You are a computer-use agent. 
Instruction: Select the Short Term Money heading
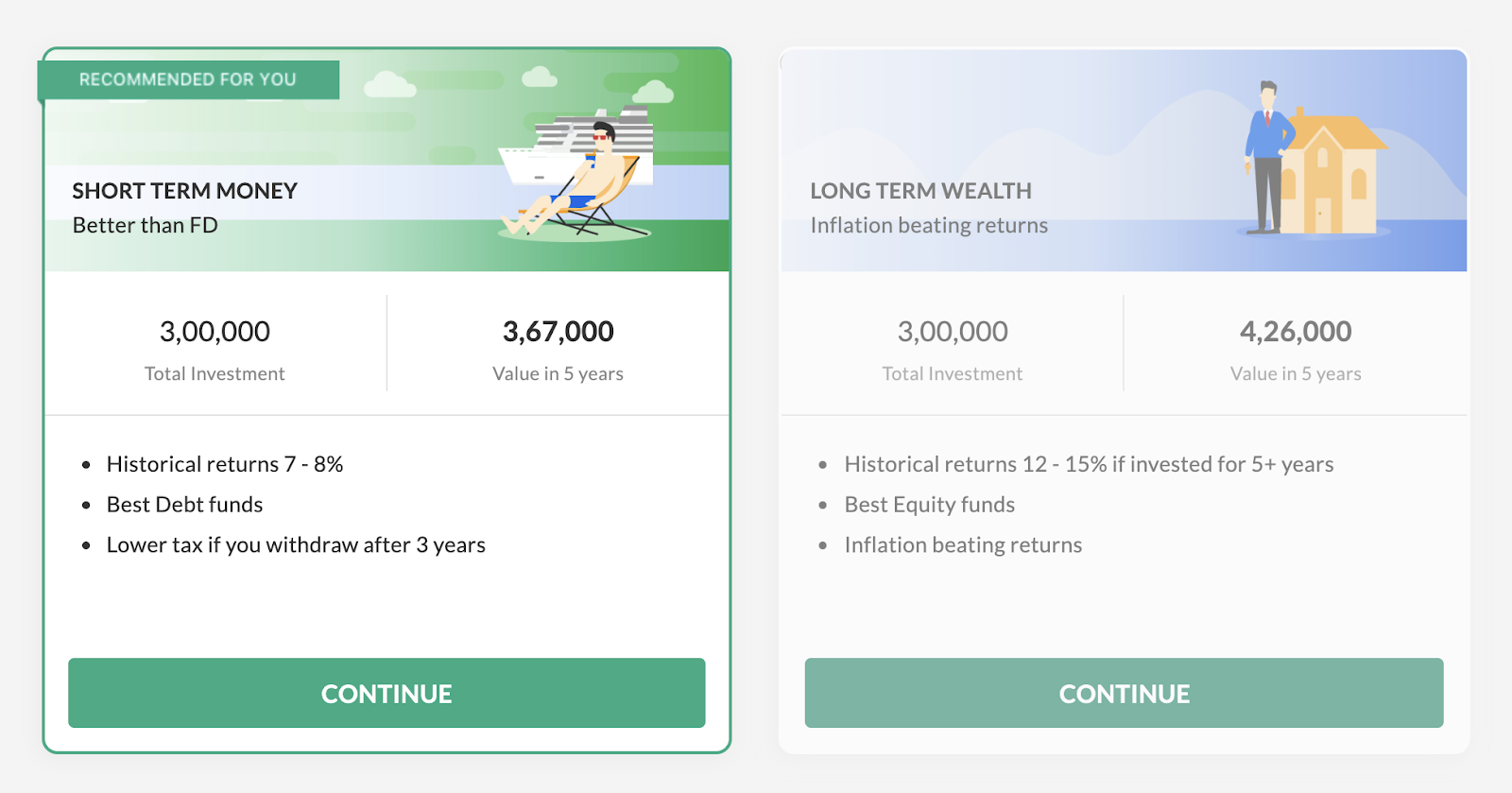[x=184, y=191]
